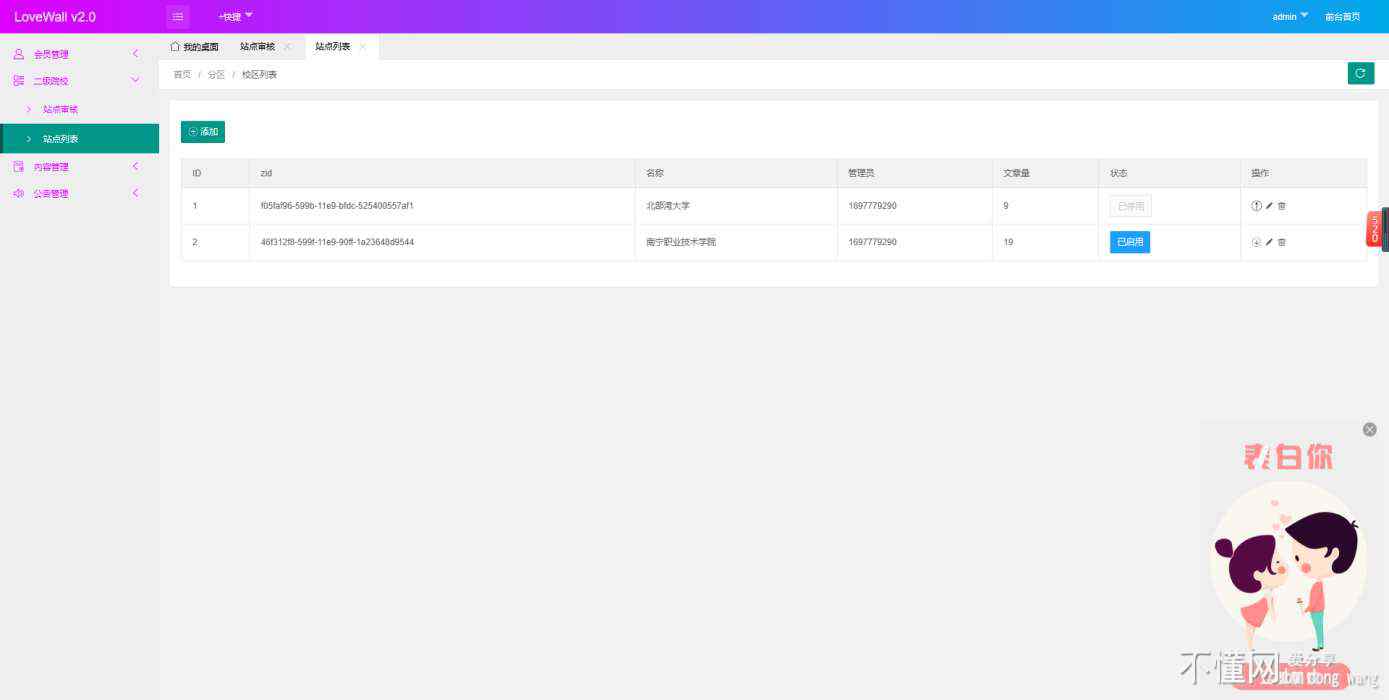Edit the 南宁职业技术学院 row with the pencil icon

coord(1269,242)
